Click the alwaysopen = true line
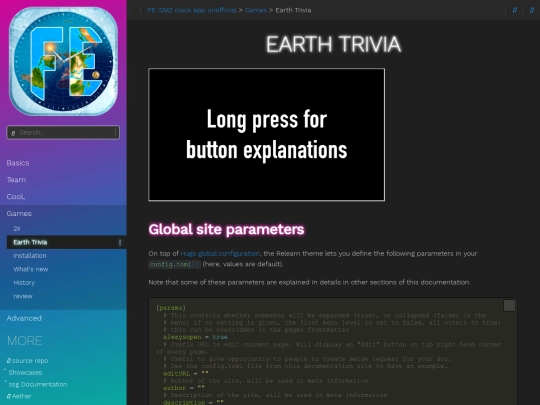Viewport: 540px width, 405px height. [x=195, y=337]
